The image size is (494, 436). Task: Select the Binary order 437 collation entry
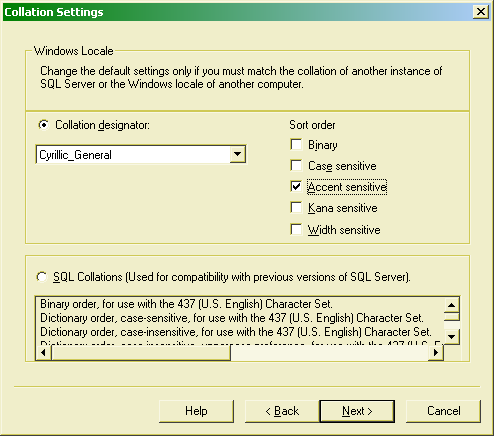pos(186,304)
